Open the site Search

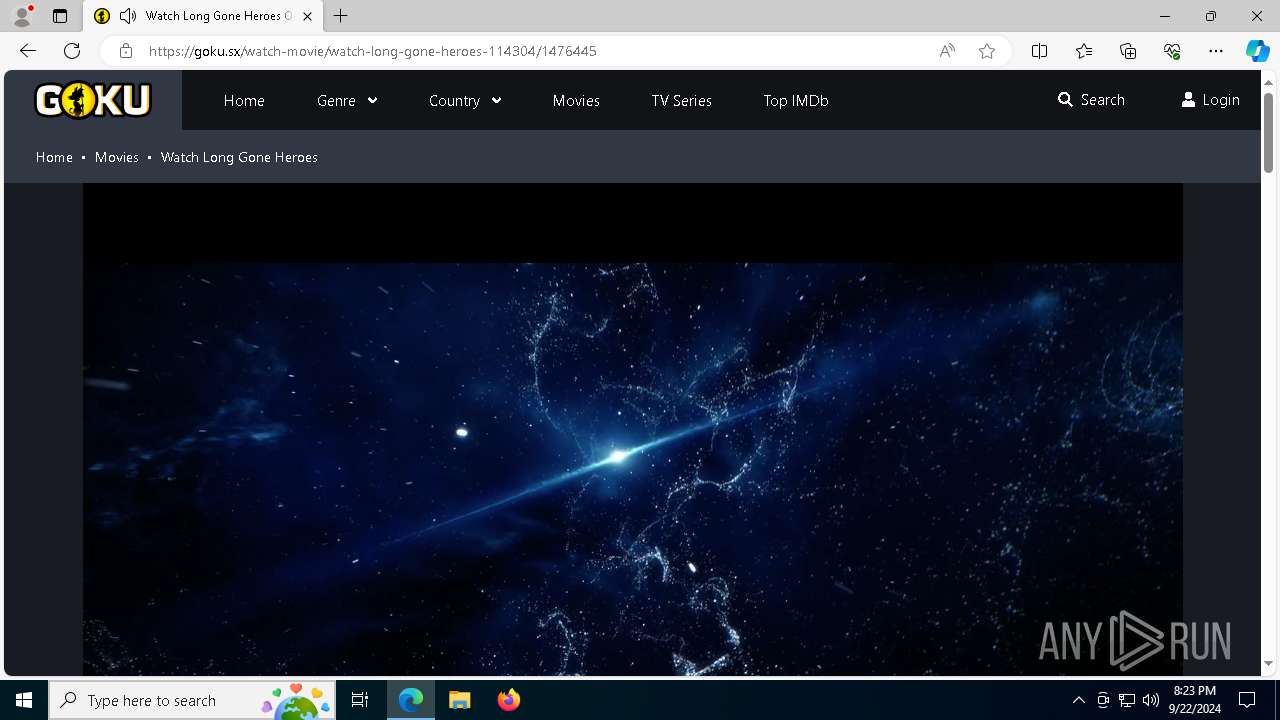pyautogui.click(x=1091, y=100)
